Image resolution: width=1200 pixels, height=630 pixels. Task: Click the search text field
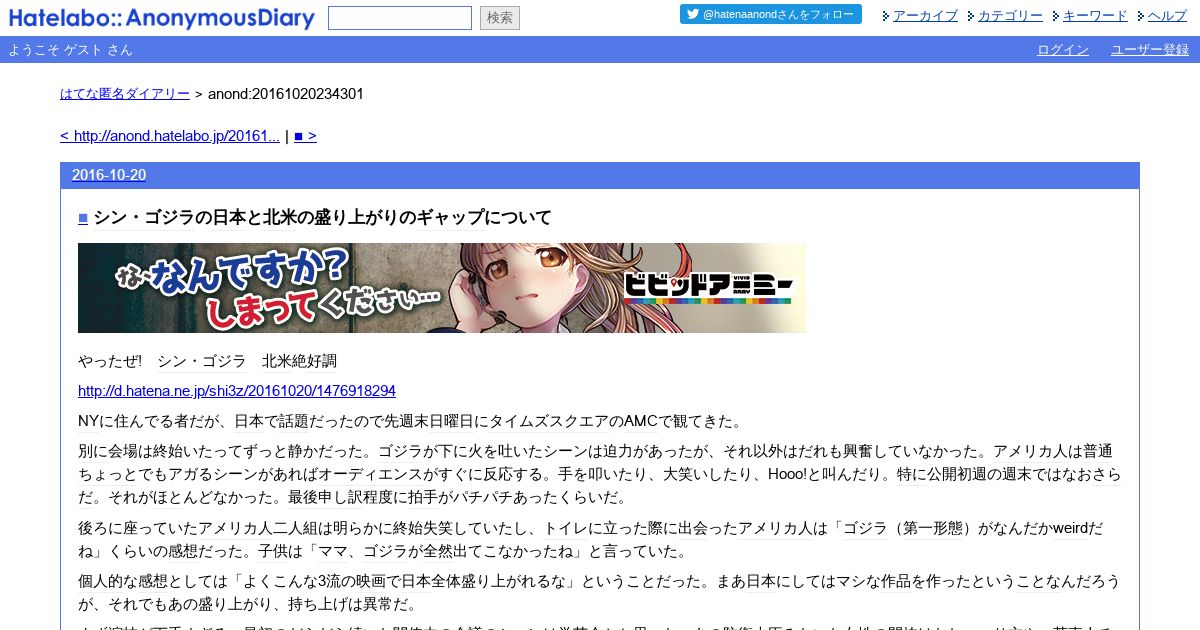pos(400,18)
